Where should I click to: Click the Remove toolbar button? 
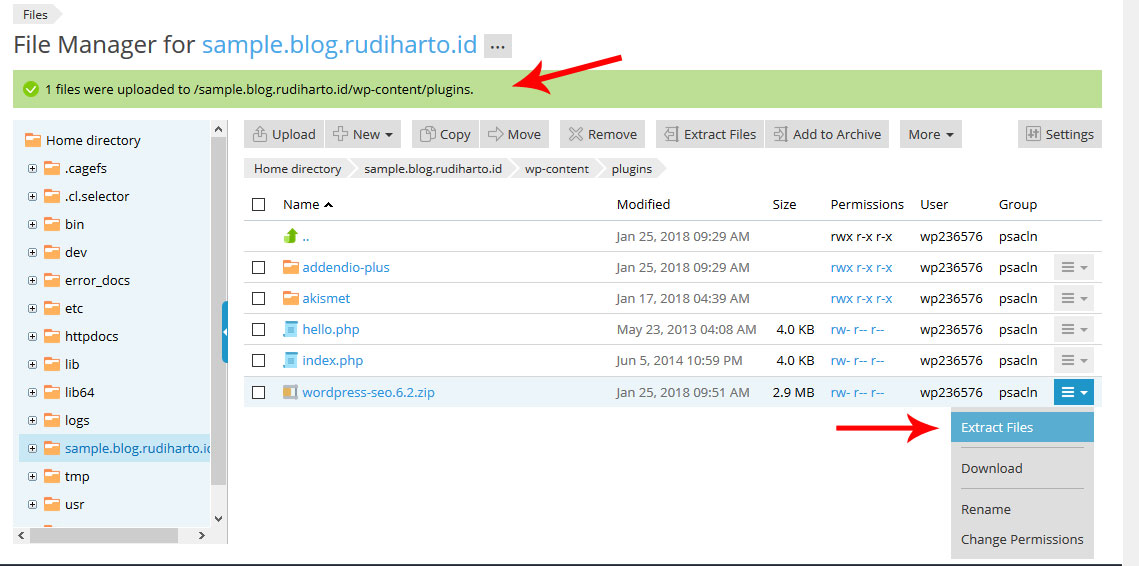602,134
